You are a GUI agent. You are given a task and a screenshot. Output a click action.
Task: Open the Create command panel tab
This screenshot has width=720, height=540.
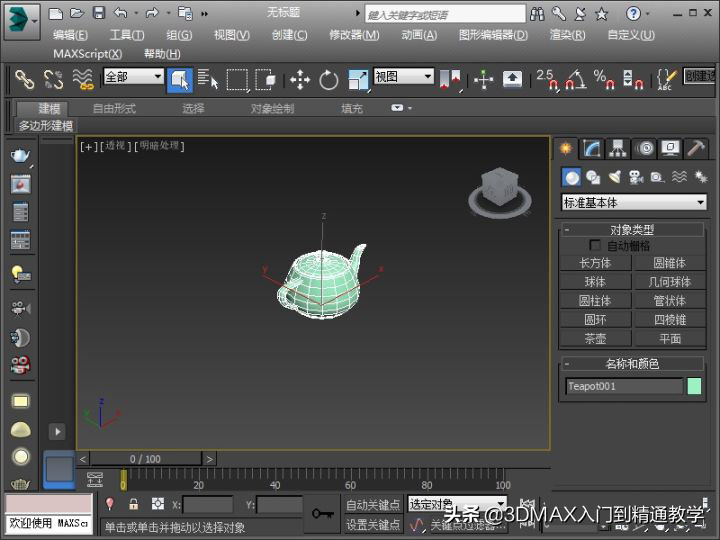pos(566,149)
